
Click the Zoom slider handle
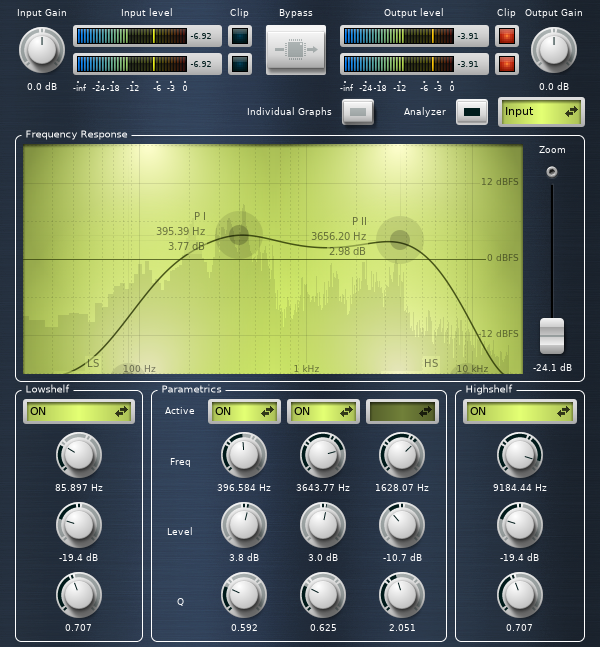(552, 336)
